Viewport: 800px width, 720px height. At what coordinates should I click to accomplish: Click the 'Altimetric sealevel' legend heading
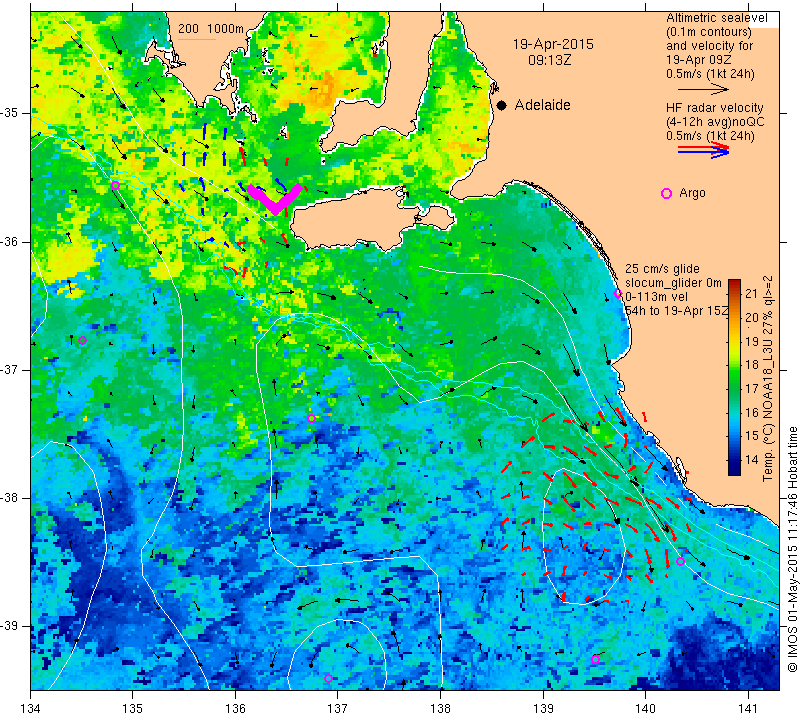[x=717, y=18]
